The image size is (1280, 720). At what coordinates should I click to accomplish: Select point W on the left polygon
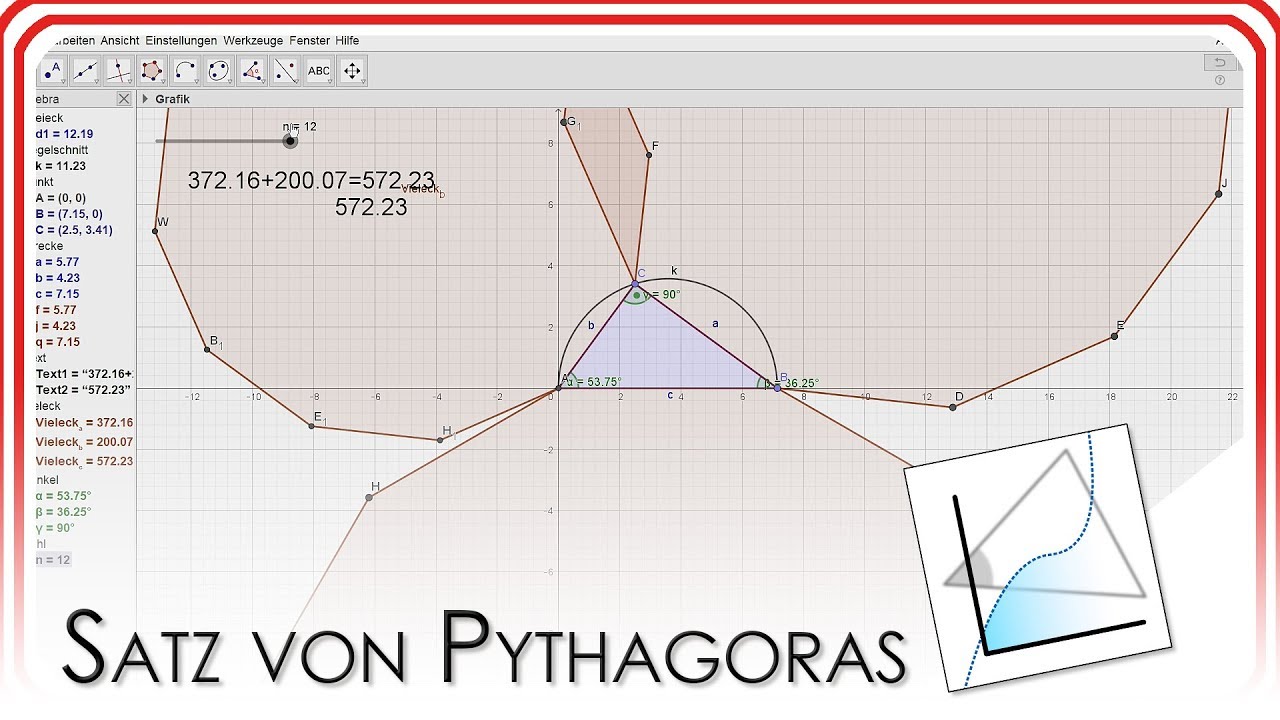point(155,231)
